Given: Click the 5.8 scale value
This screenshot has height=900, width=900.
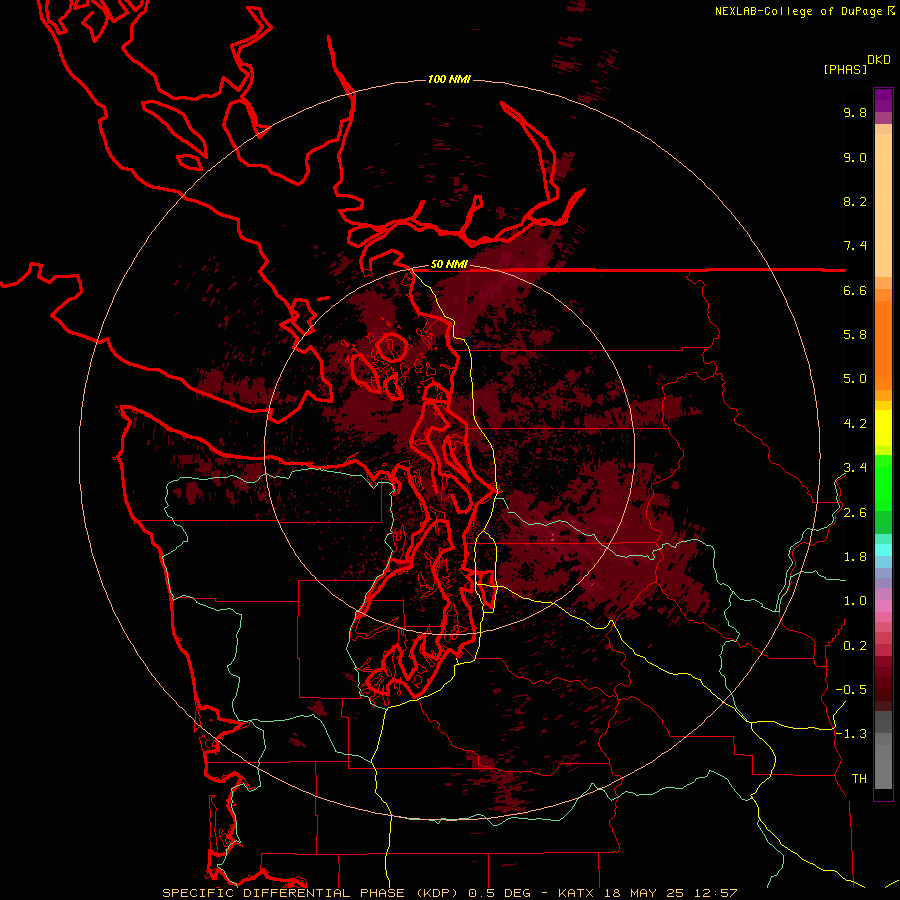Looking at the screenshot, I should 855,335.
